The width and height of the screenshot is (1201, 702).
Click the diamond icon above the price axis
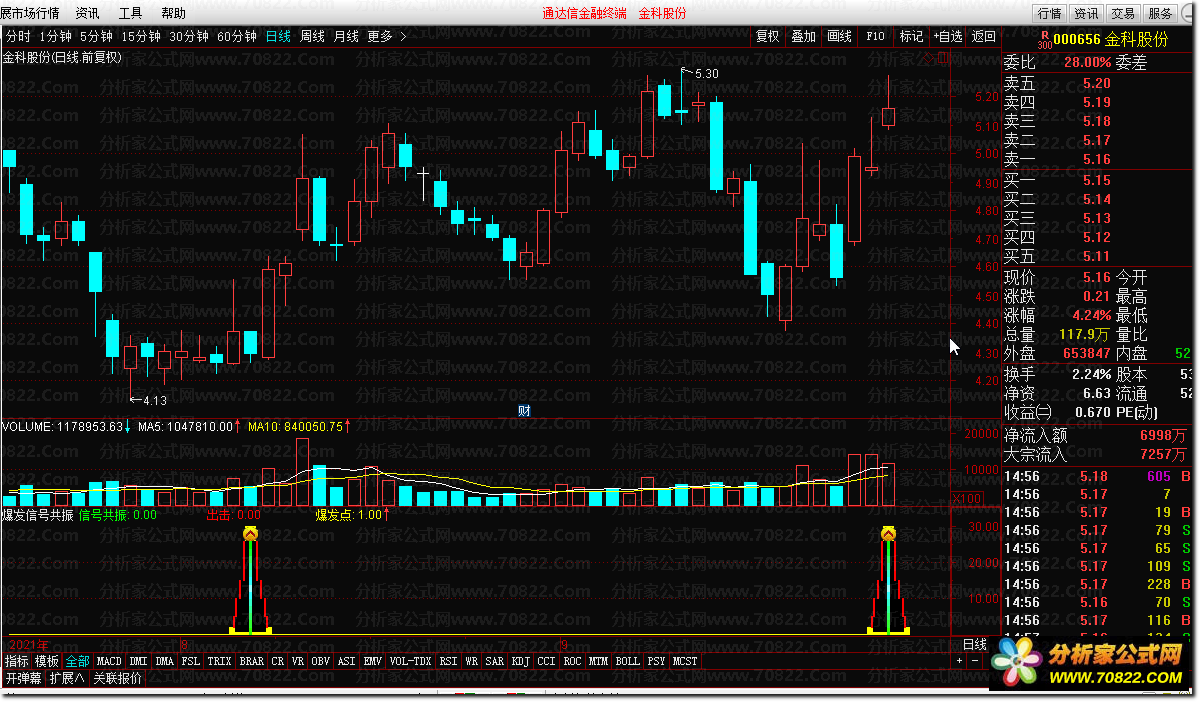[x=927, y=58]
